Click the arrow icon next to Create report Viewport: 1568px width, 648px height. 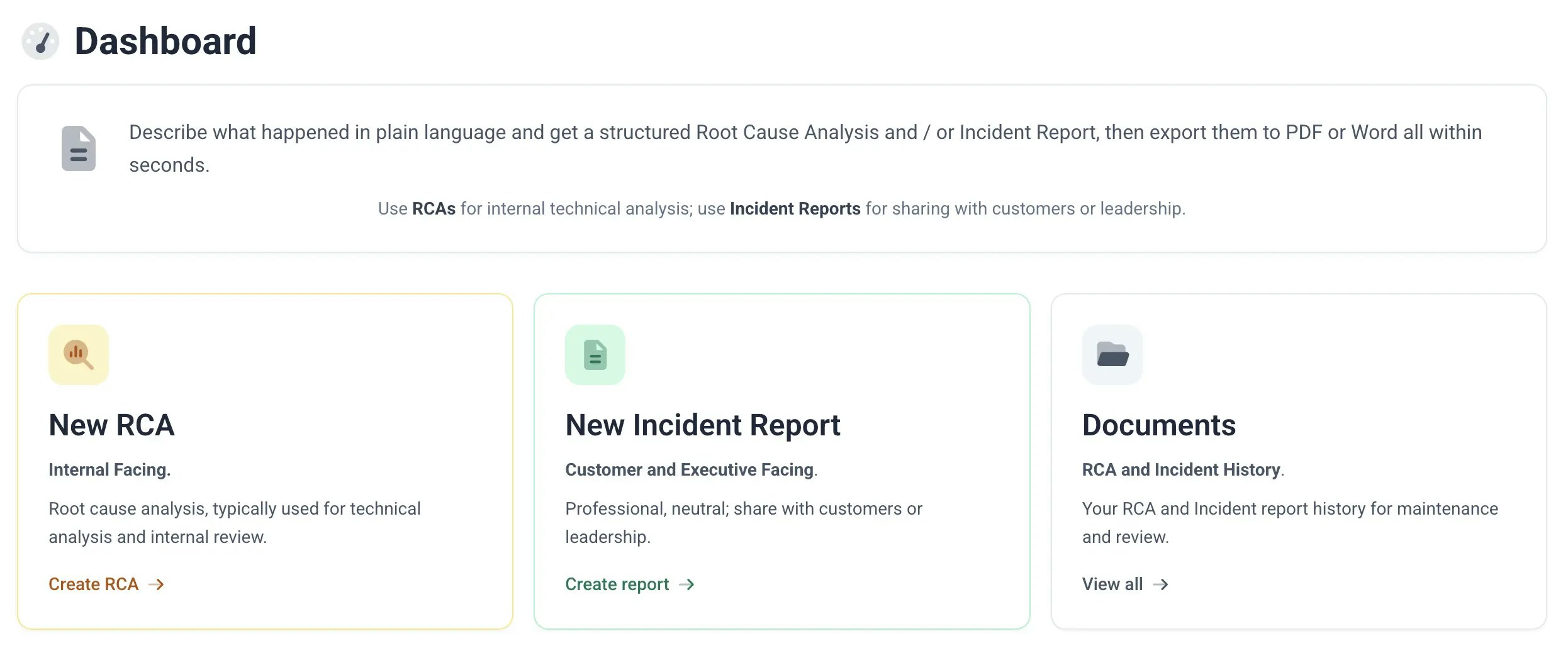point(686,584)
